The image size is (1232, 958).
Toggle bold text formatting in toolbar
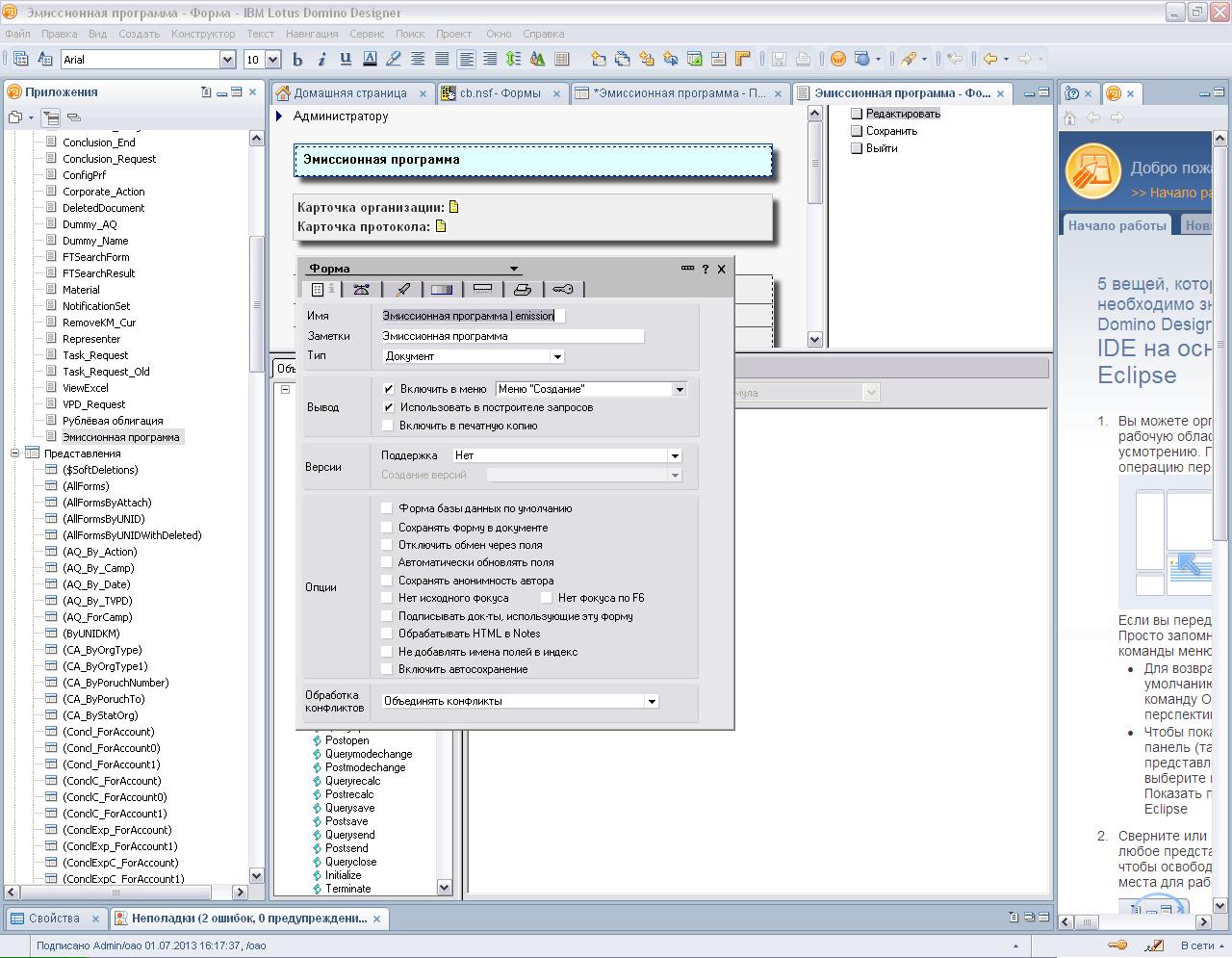point(297,60)
